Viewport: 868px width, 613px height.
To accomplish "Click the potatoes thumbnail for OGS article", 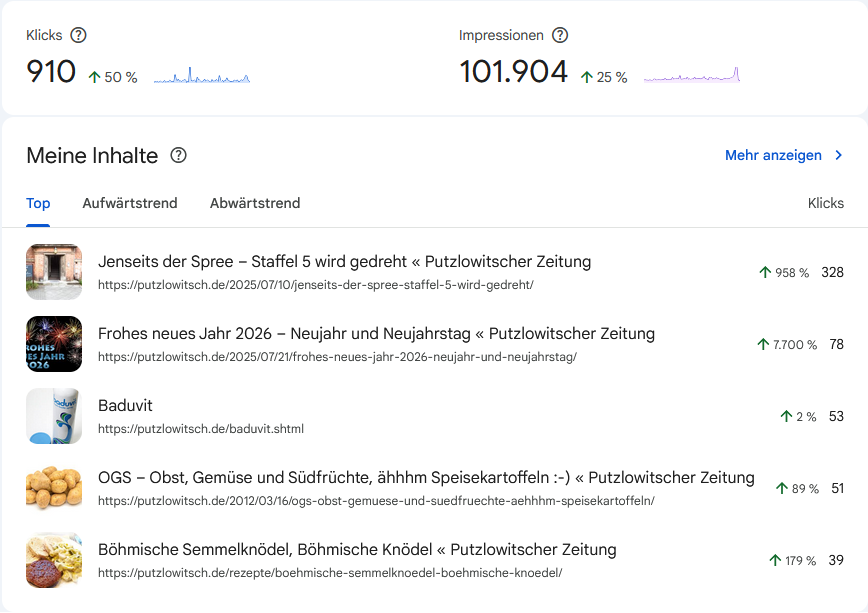I will click(x=54, y=488).
